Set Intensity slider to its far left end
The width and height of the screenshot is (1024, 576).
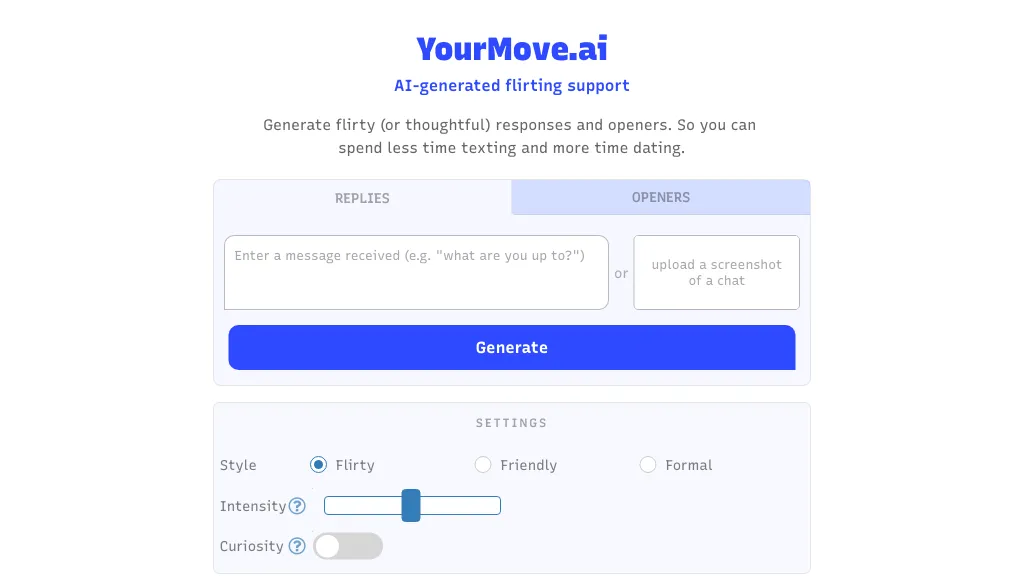click(x=327, y=506)
